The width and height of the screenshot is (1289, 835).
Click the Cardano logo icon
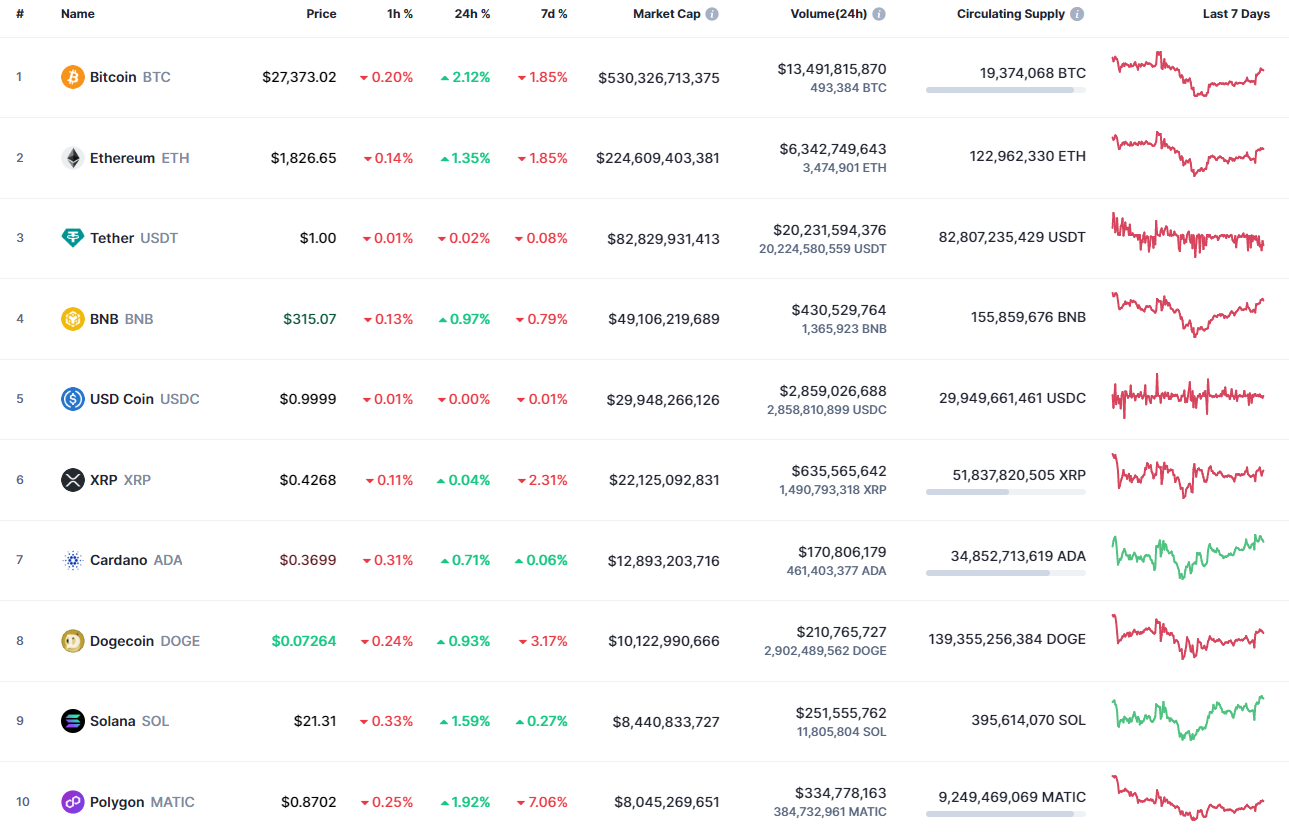point(70,560)
